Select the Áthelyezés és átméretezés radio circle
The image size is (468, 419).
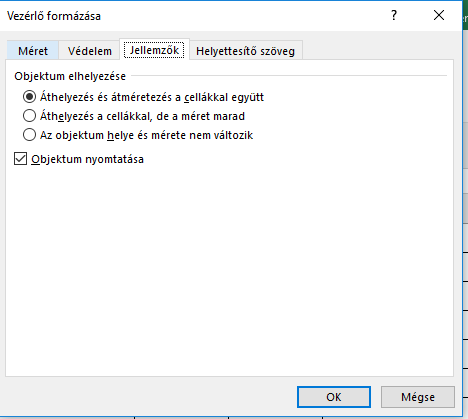(29, 97)
